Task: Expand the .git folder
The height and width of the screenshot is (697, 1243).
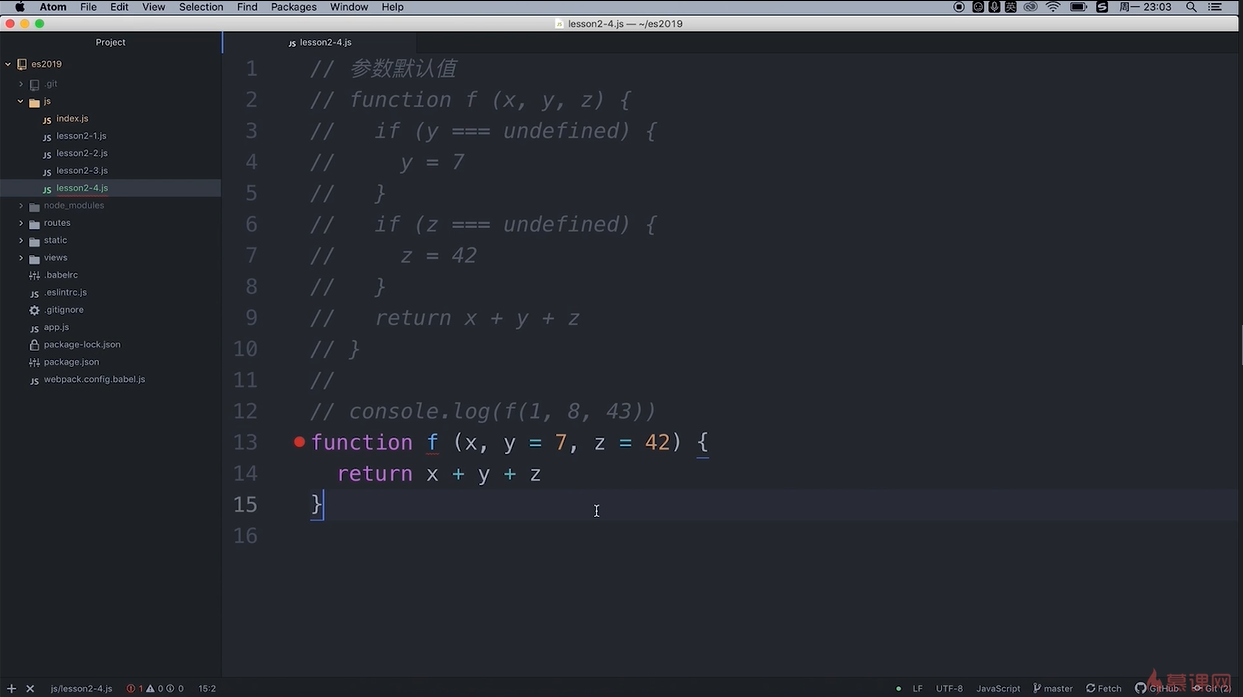Action: [21, 84]
